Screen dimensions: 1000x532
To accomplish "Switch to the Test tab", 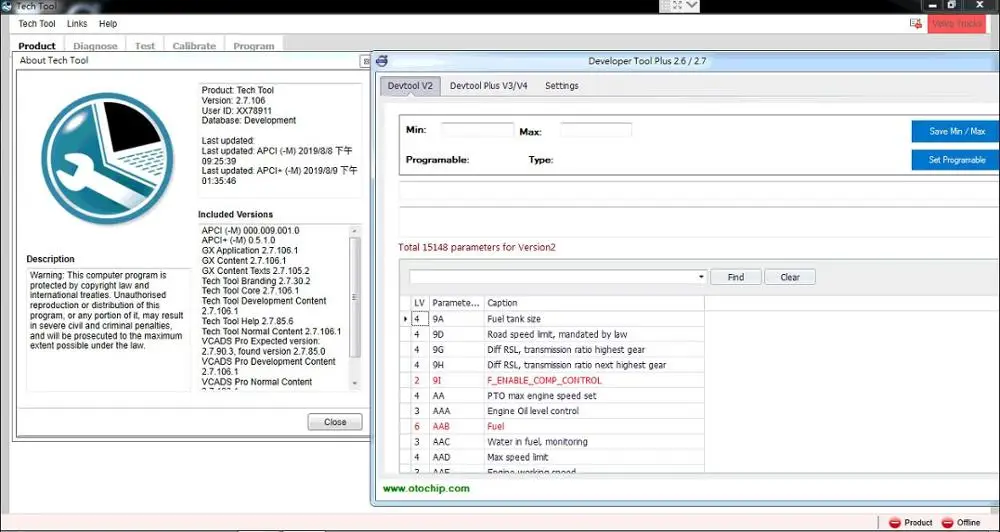I will click(x=145, y=45).
